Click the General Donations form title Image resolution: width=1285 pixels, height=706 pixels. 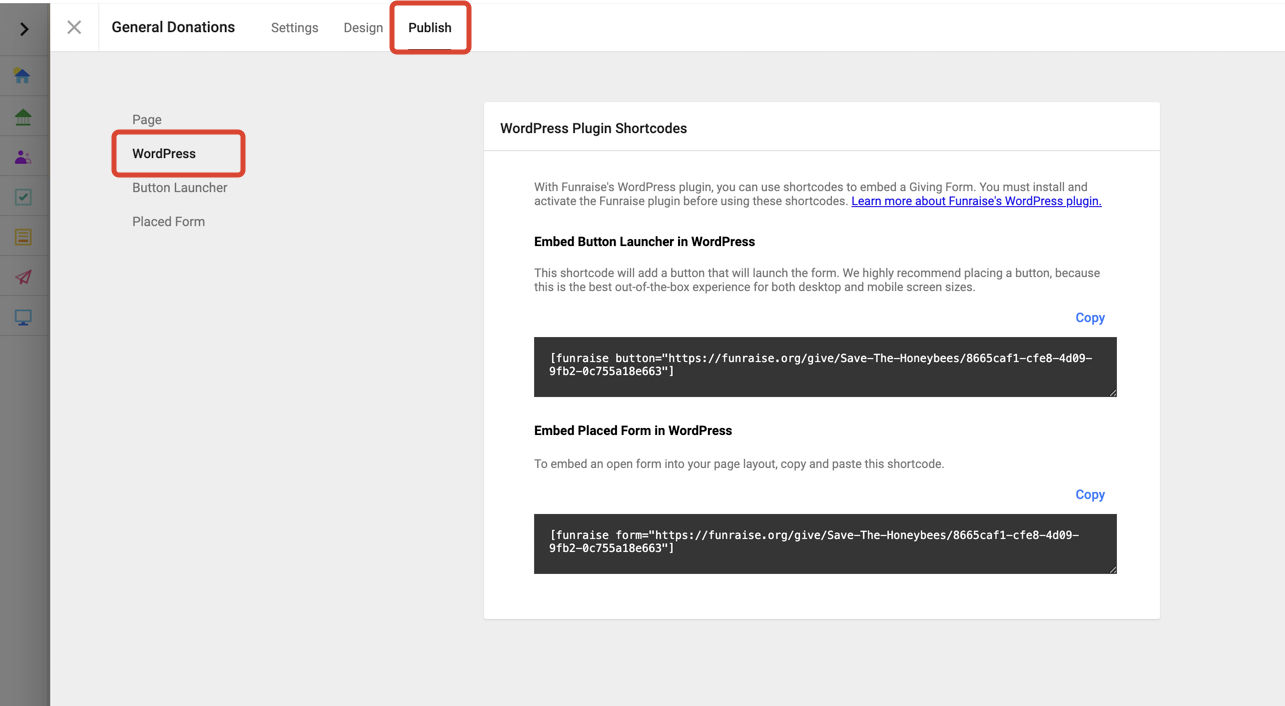(x=173, y=28)
